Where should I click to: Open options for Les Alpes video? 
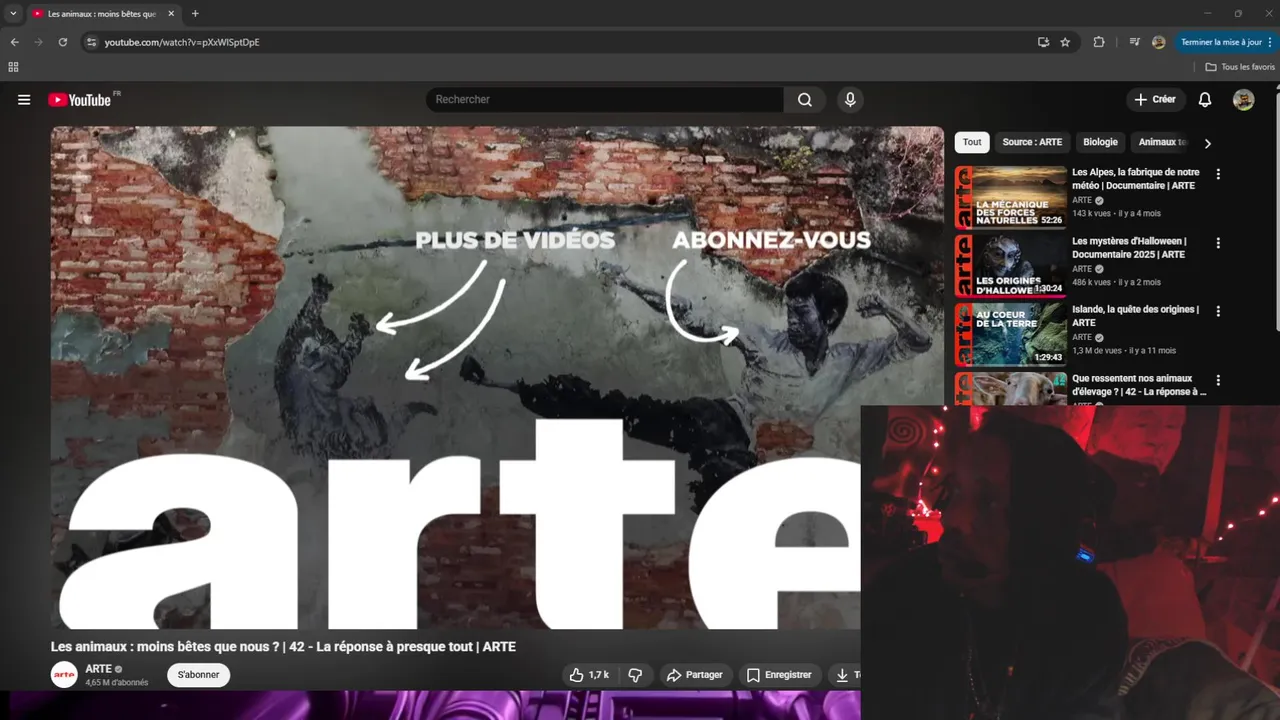(1218, 174)
